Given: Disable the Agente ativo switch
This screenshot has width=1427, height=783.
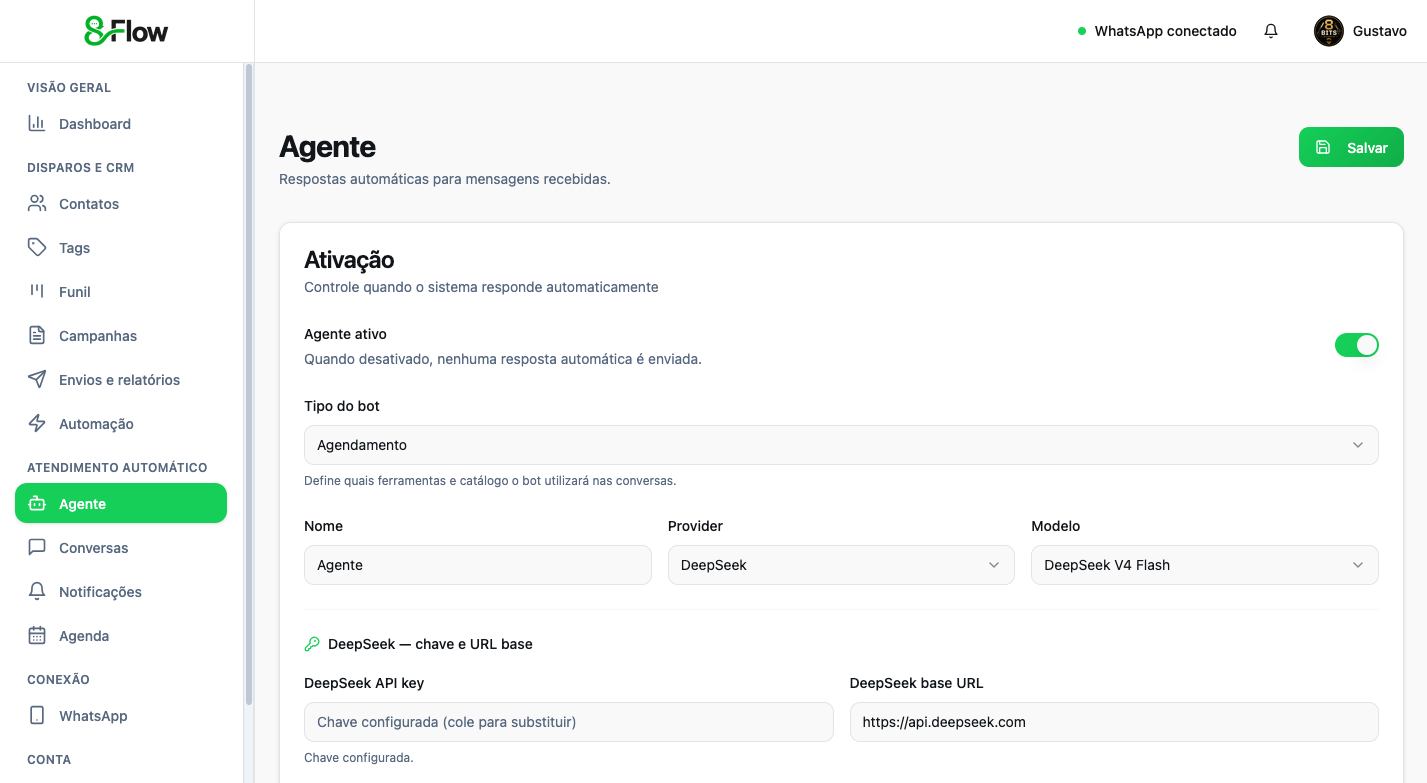Looking at the screenshot, I should (1357, 345).
